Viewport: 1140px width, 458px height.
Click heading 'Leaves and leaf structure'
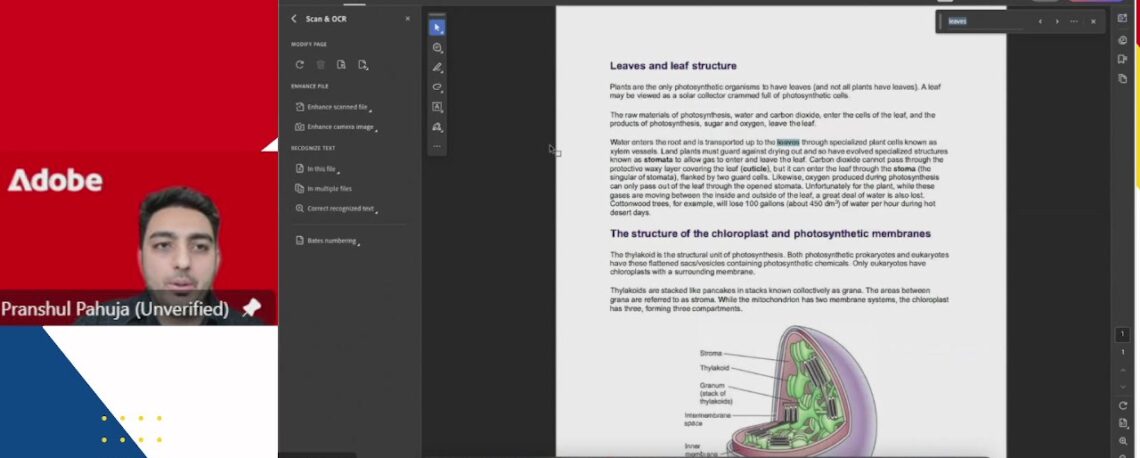[x=673, y=66]
